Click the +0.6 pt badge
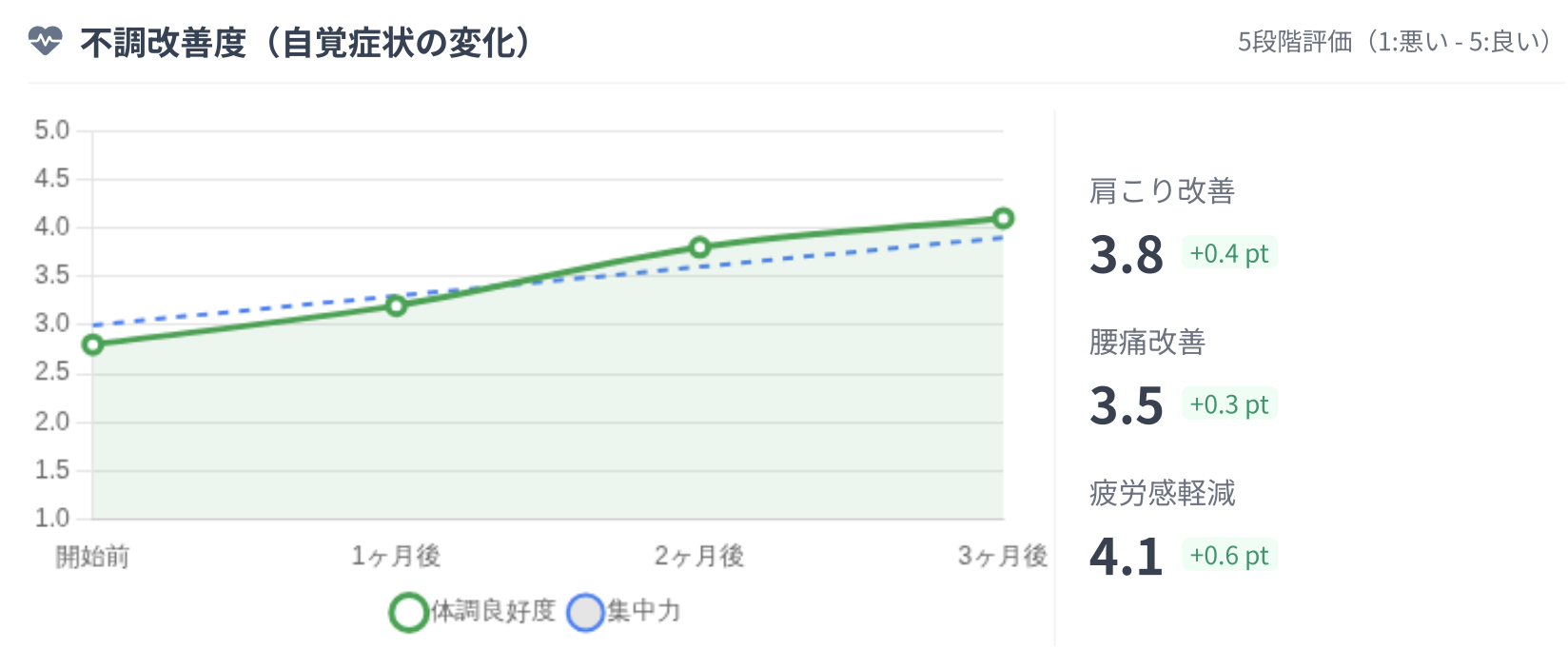The width and height of the screenshot is (1568, 649). click(1228, 556)
